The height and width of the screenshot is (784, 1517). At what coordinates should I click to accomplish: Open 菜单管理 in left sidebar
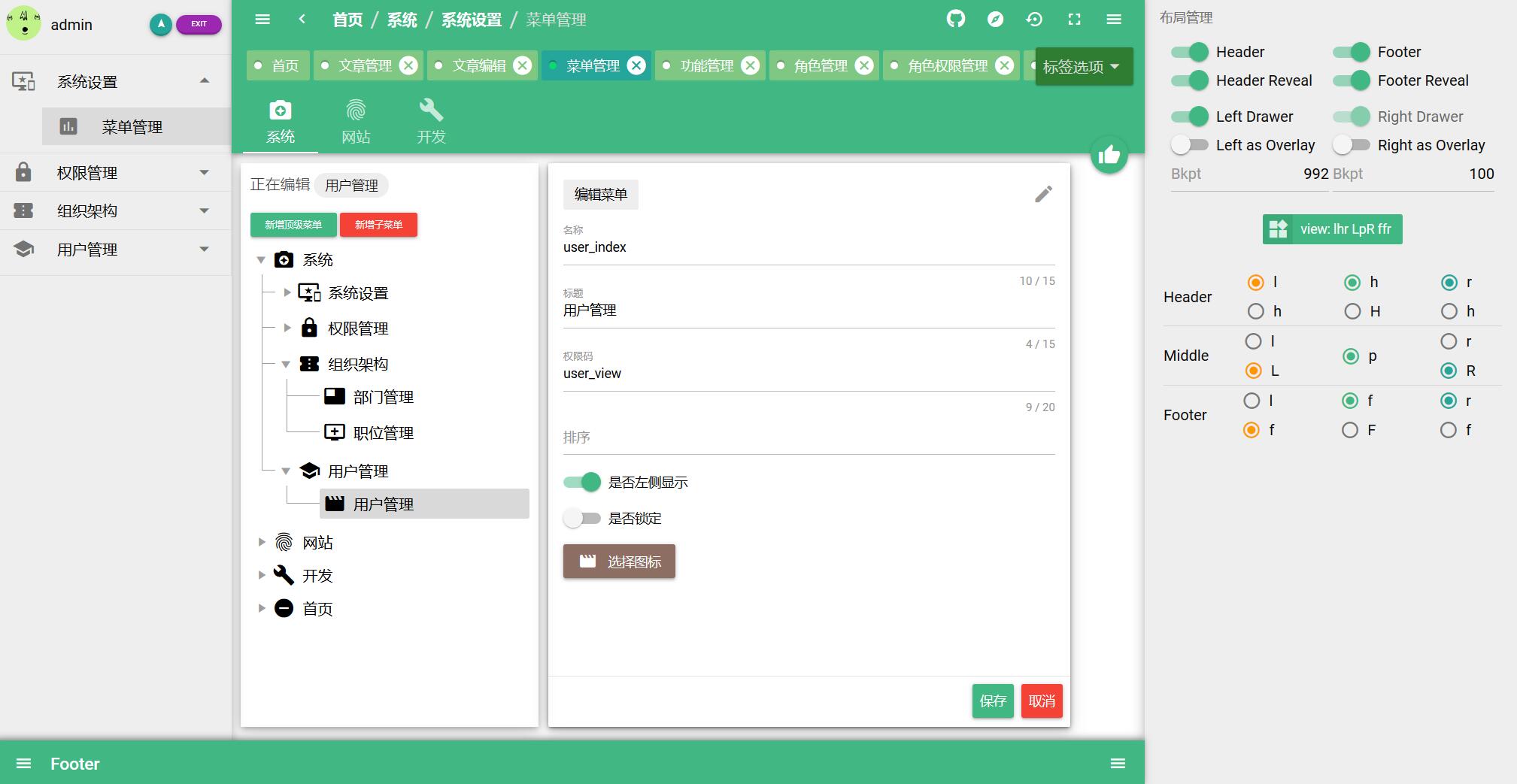point(136,126)
